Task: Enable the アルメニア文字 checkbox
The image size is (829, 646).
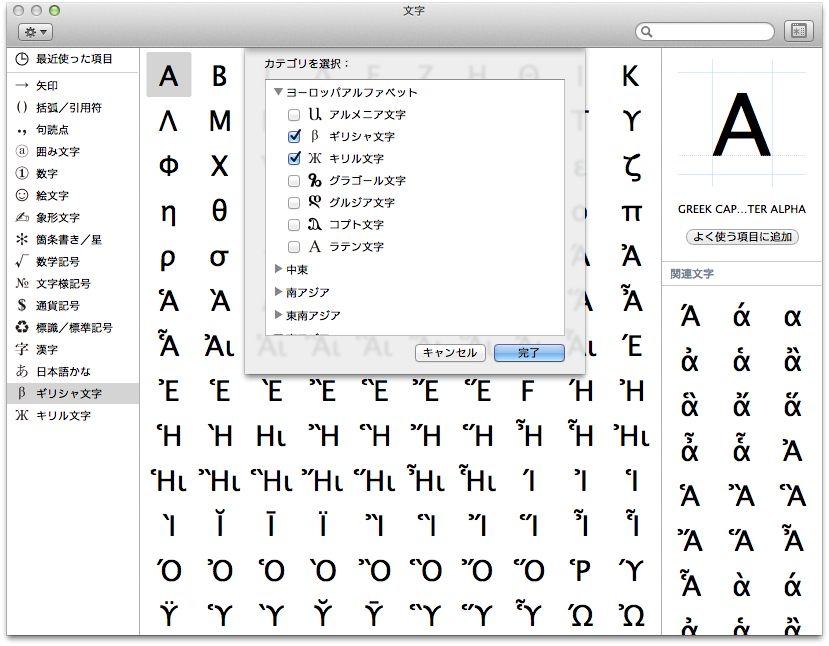Action: tap(294, 115)
